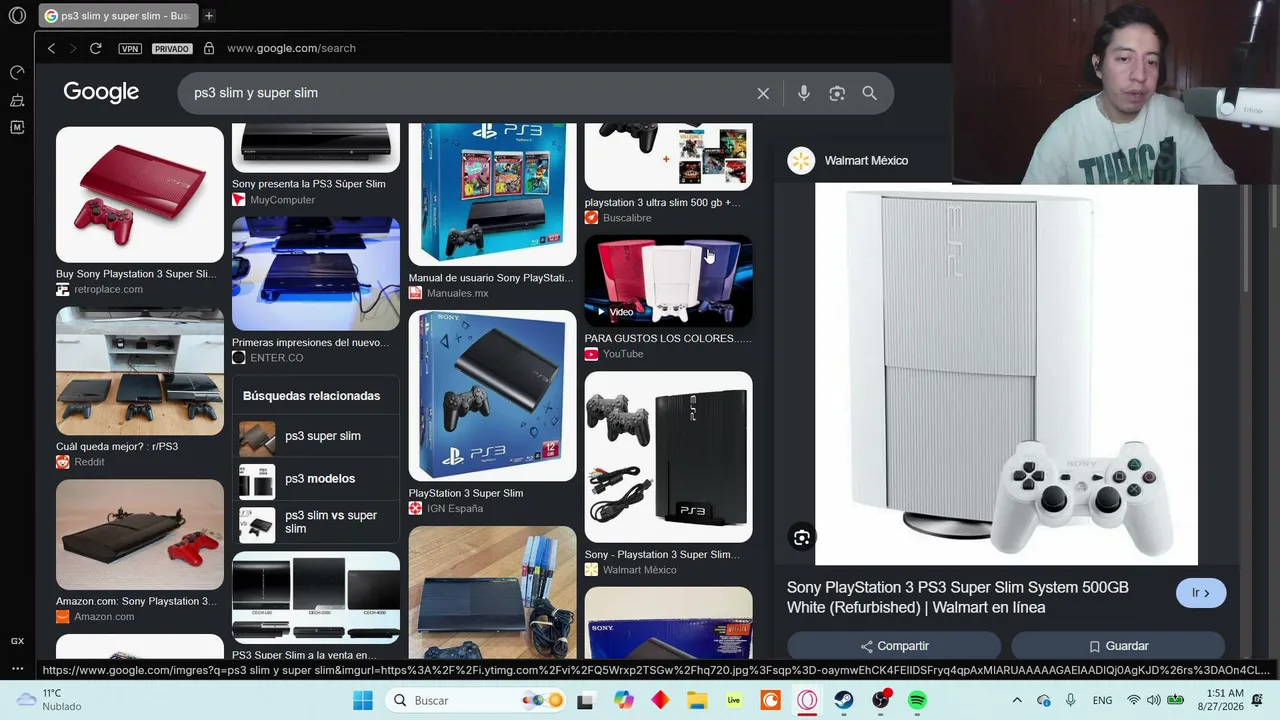This screenshot has width=1280, height=720.
Task: Open Copilot from the taskbar
Action: [623, 700]
